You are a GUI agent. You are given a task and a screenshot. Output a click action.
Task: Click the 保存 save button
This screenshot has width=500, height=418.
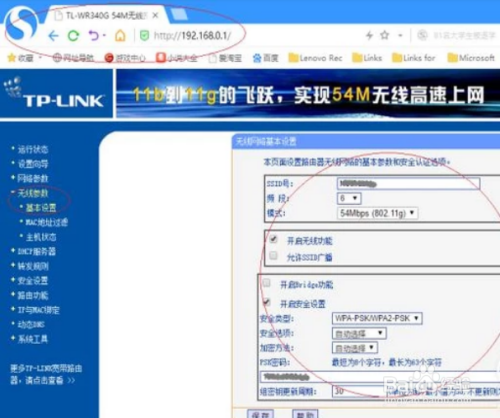coord(261,414)
